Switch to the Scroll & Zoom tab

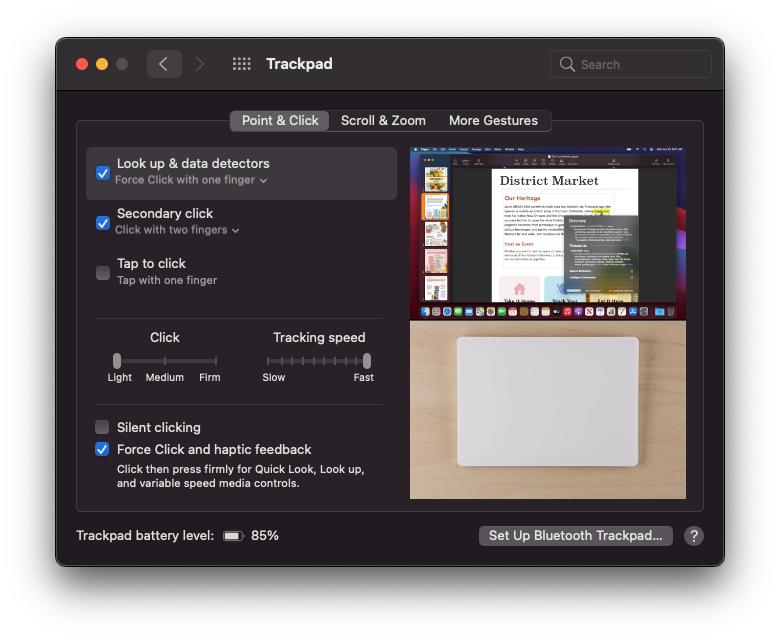[x=383, y=121]
